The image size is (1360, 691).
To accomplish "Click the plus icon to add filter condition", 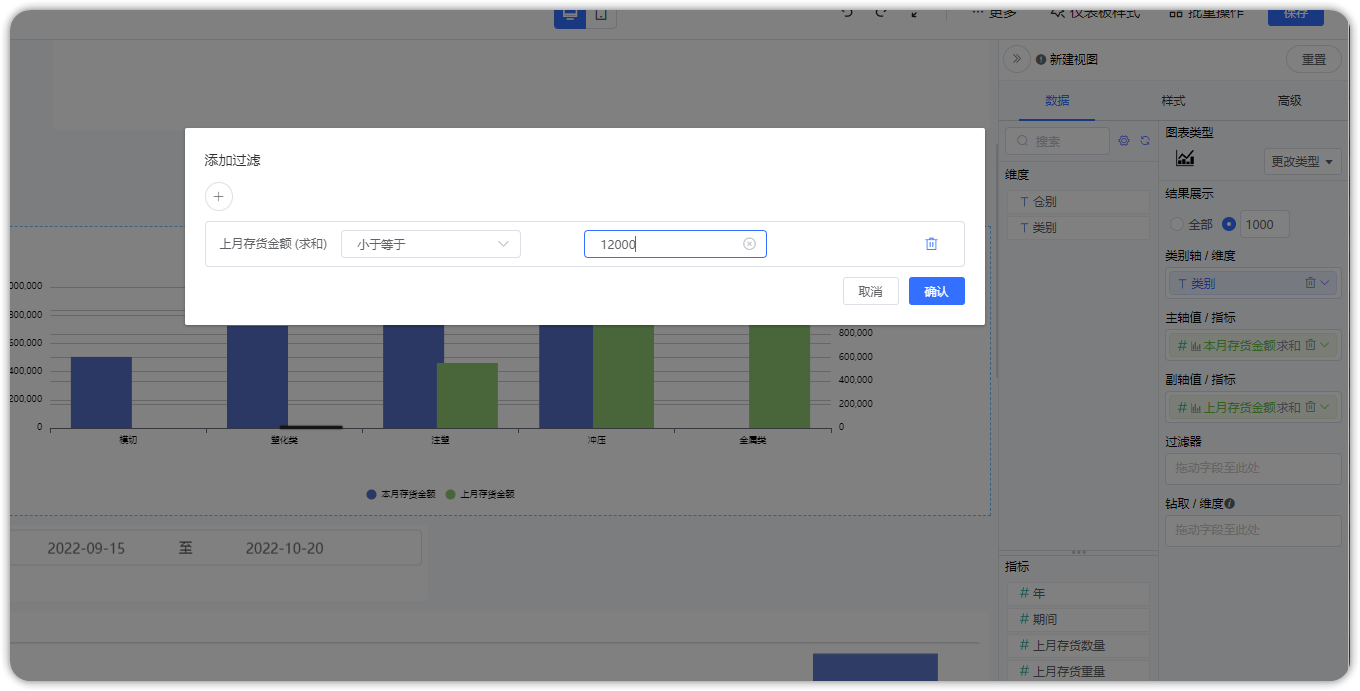I will [x=219, y=197].
